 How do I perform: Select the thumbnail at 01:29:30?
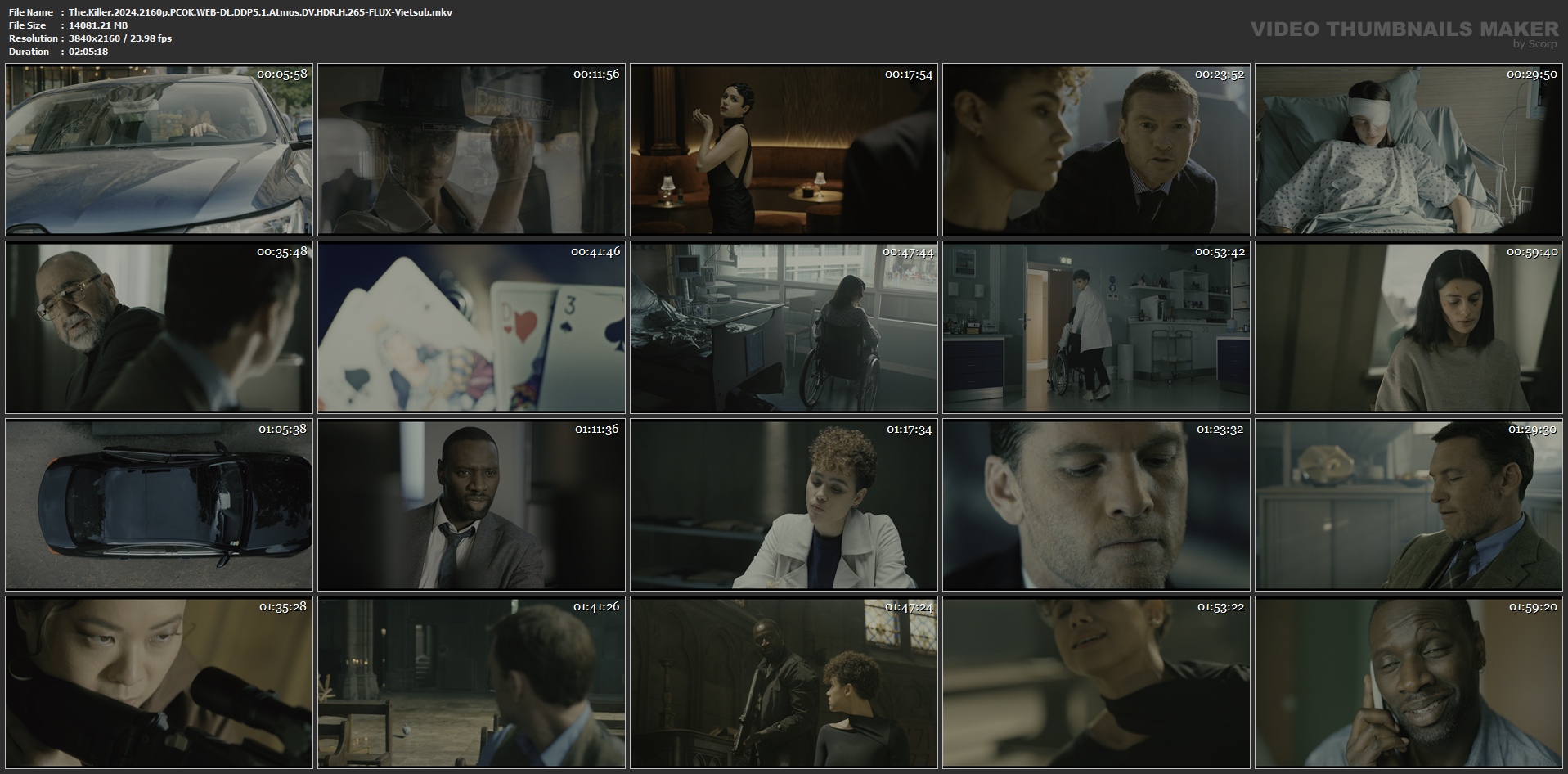1409,505
